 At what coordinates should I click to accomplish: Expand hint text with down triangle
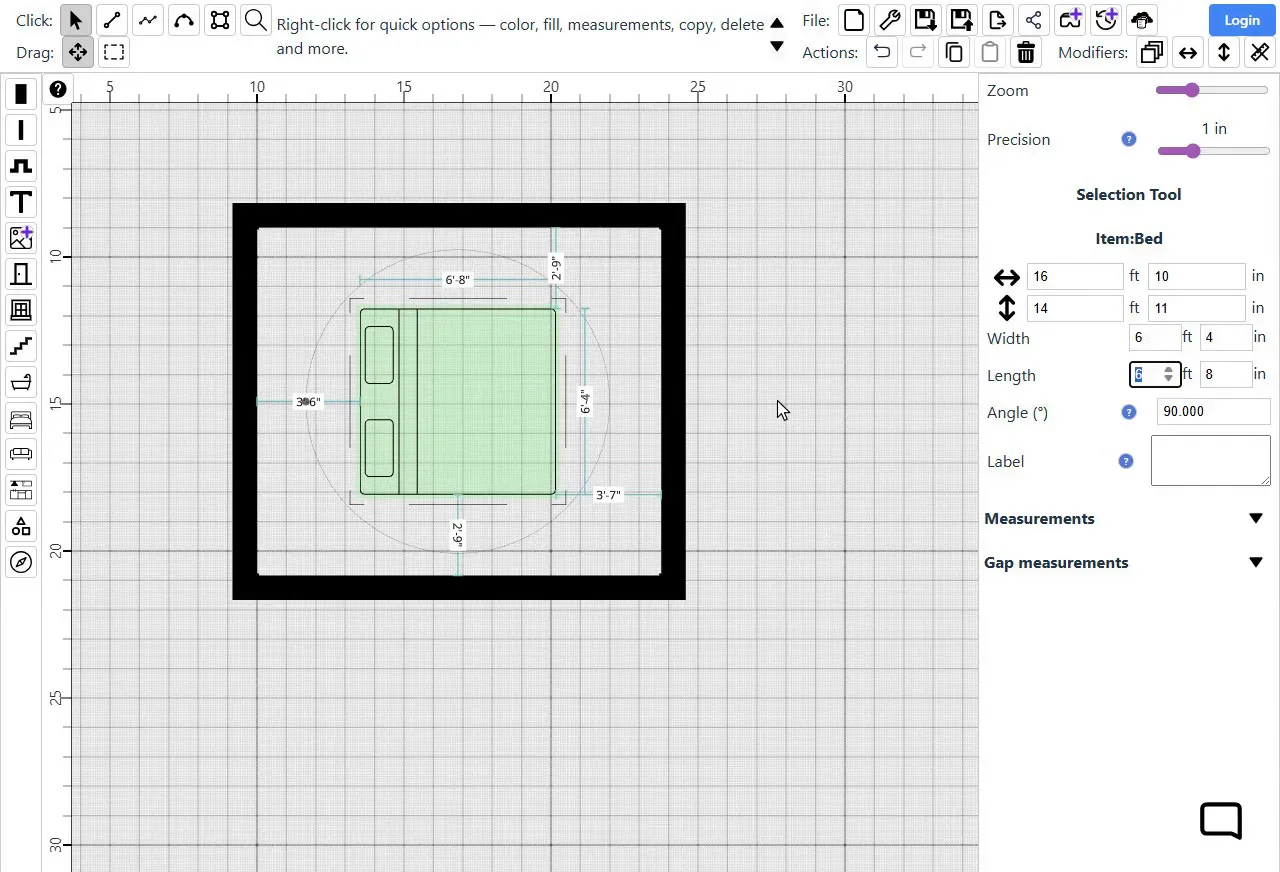tap(777, 46)
